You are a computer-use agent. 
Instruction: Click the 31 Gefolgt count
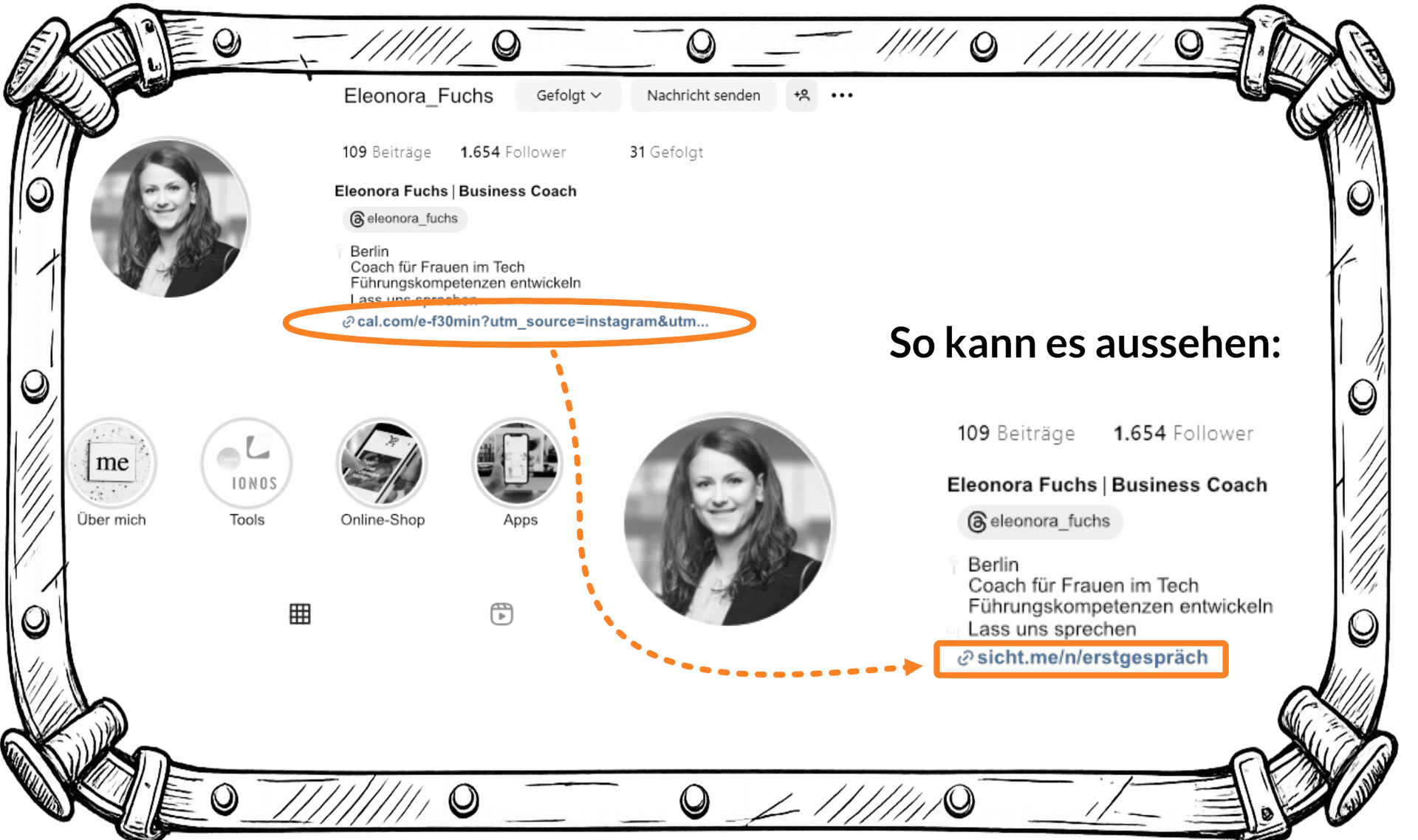click(666, 152)
